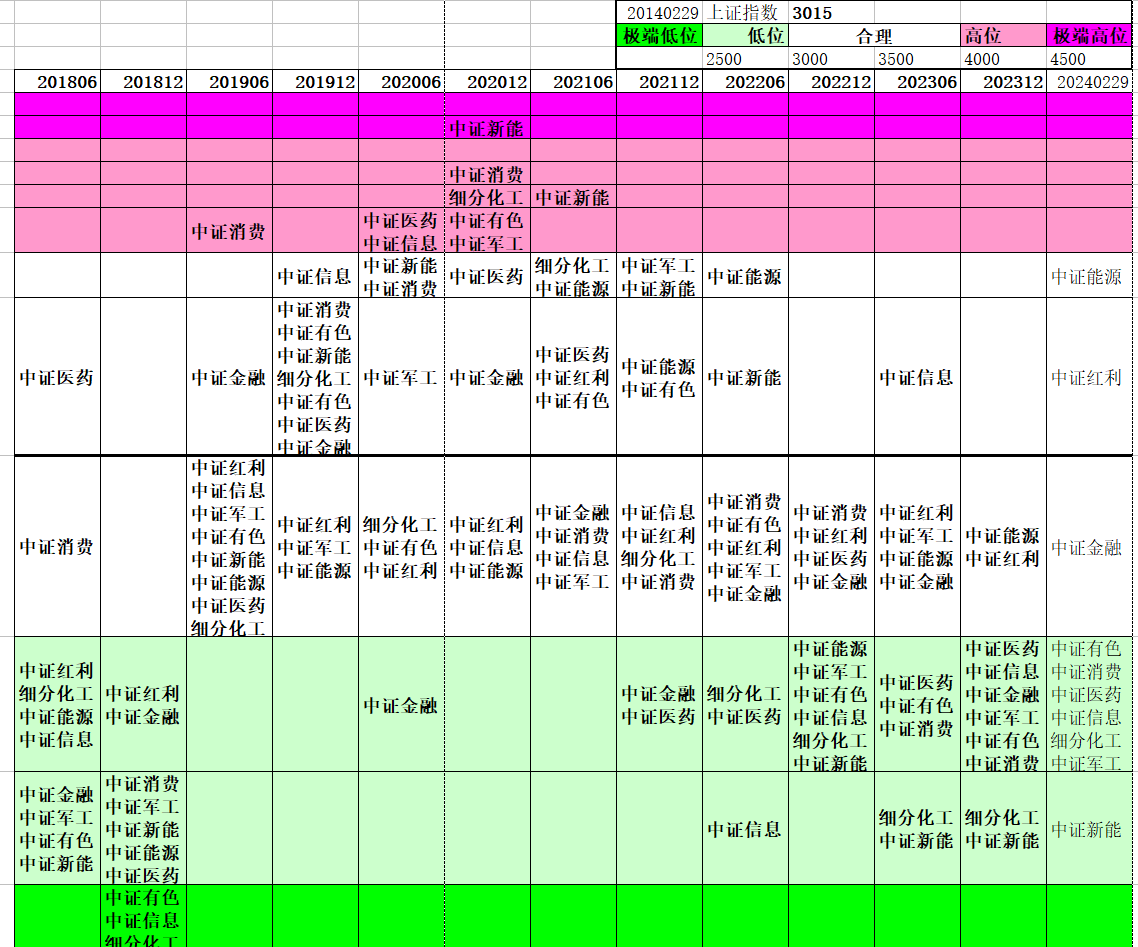1138x947 pixels.
Task: Select 中证信息 in the light green 202206 cell
Action: coord(745,829)
